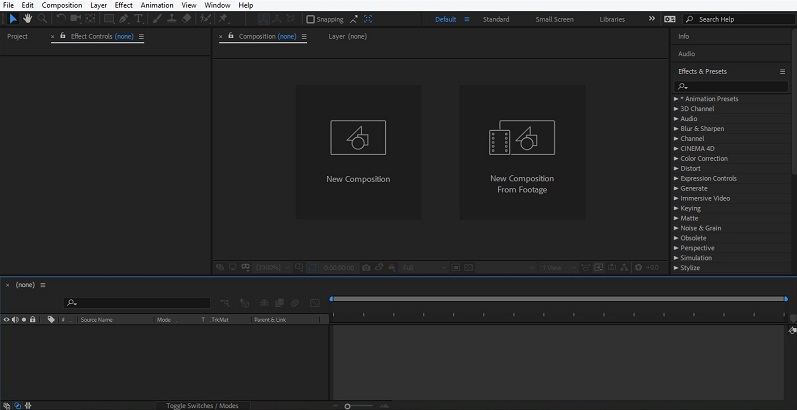Choose the Rectangle shape tool

point(109,19)
